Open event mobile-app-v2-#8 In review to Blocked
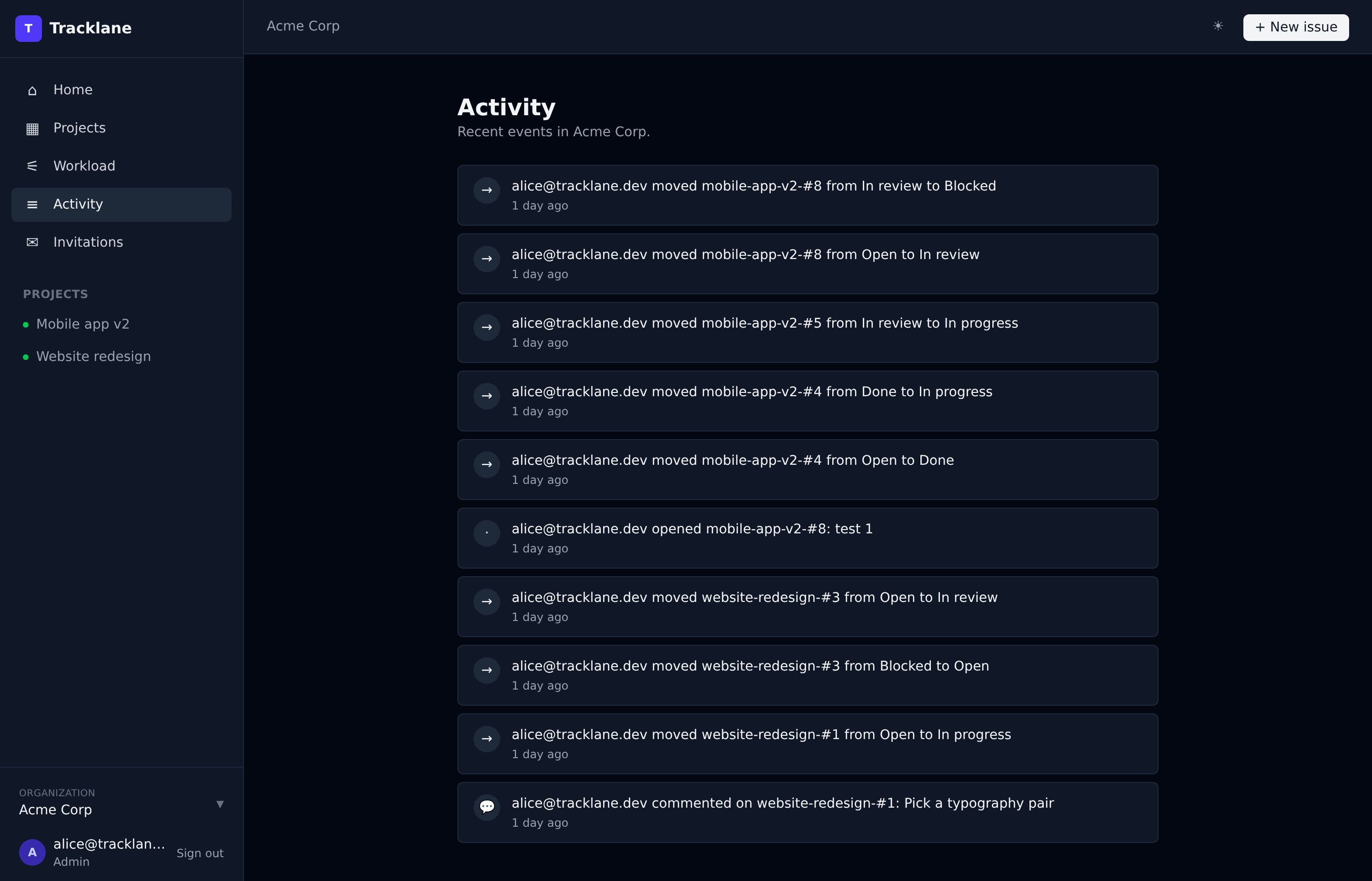The image size is (1372, 881). pyautogui.click(x=808, y=195)
